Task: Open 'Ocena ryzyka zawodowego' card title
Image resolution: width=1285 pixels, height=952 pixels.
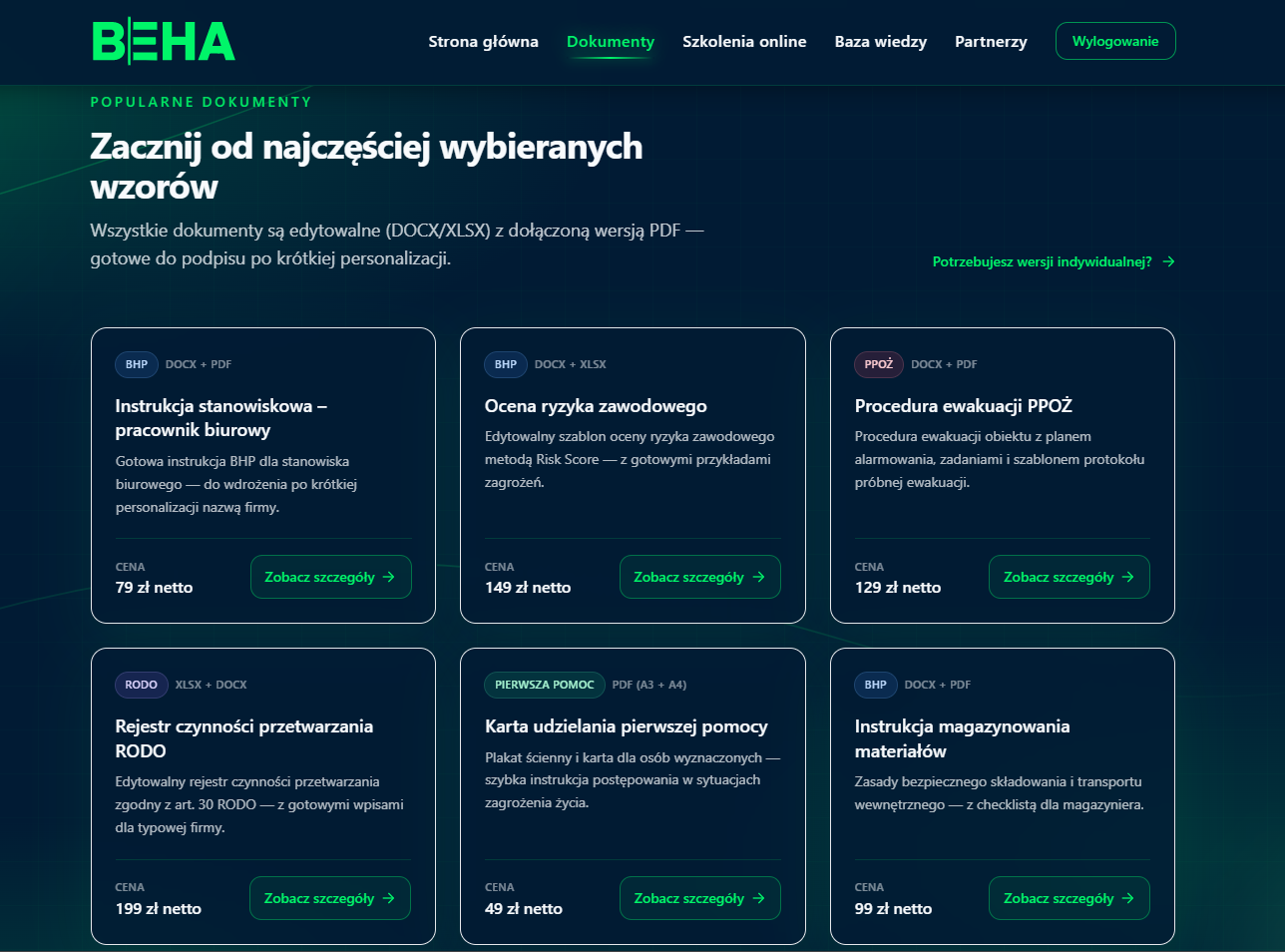Action: click(596, 406)
